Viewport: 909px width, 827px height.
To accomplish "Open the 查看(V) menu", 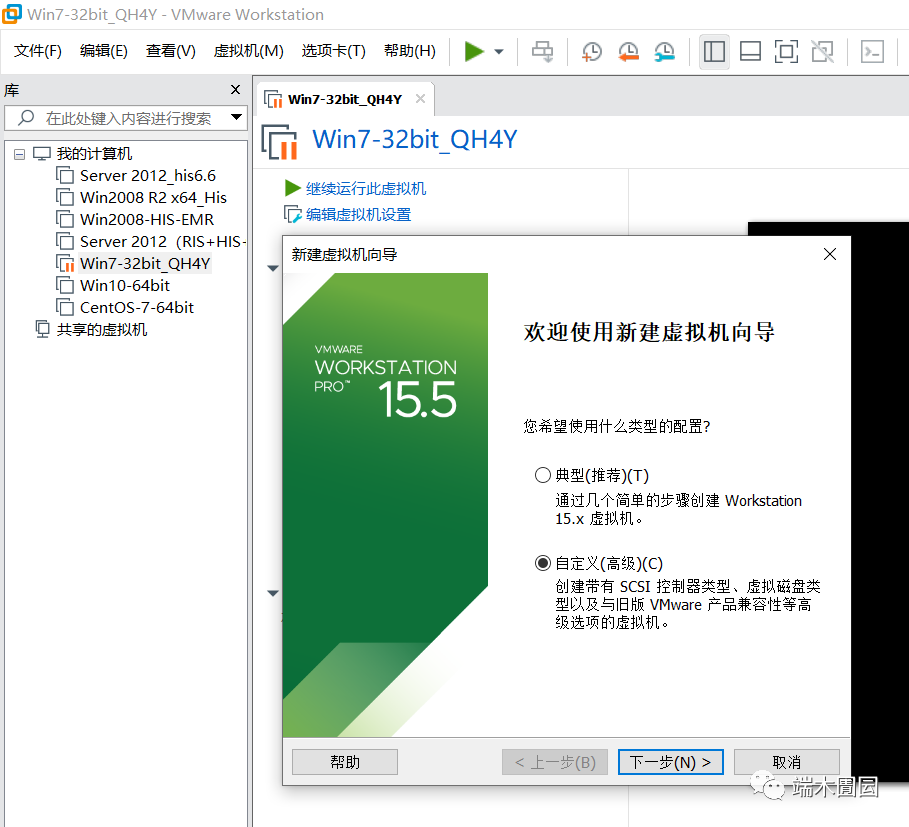I will click(x=170, y=51).
